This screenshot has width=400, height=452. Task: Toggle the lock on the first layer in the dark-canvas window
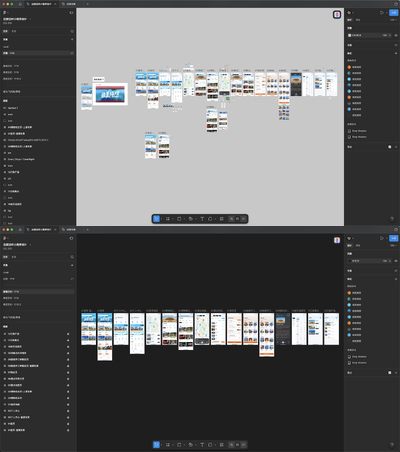[68, 334]
